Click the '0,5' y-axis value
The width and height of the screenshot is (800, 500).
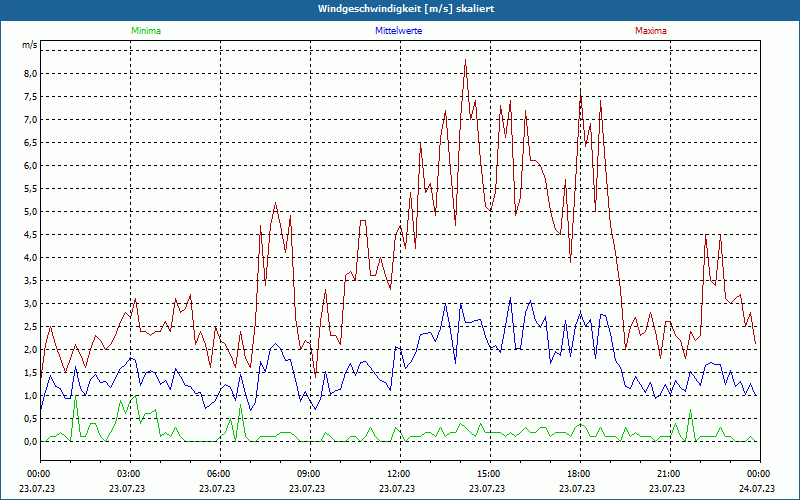[x=30, y=418]
